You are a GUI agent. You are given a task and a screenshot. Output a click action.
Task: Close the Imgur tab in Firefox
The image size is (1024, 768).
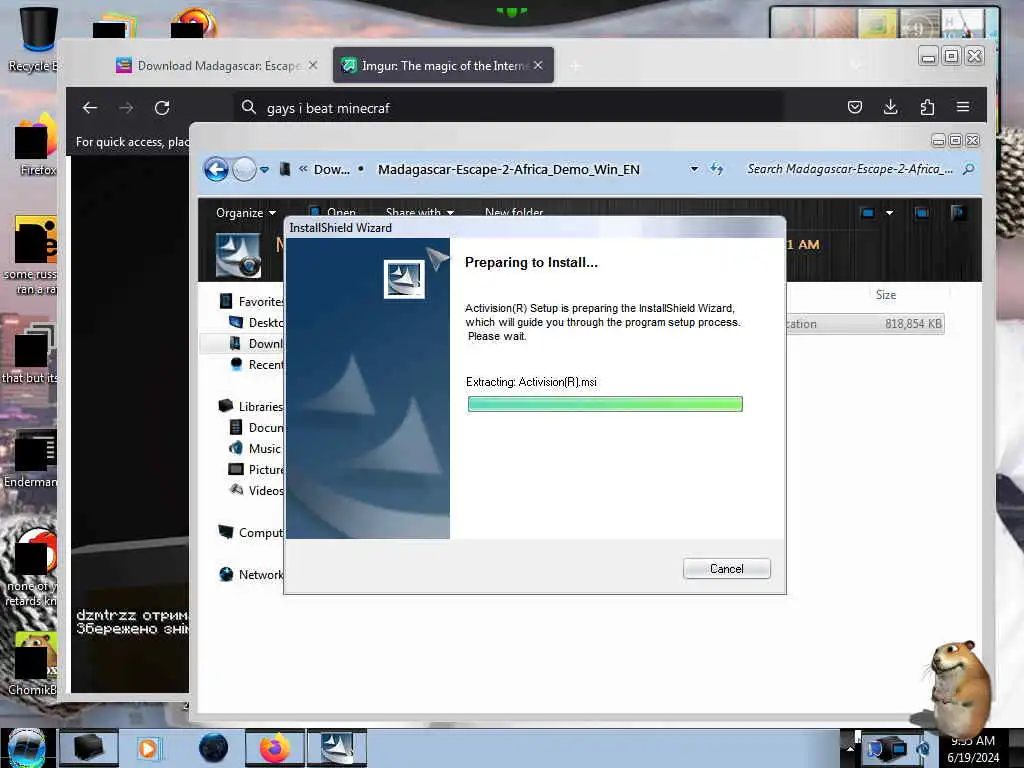537,65
